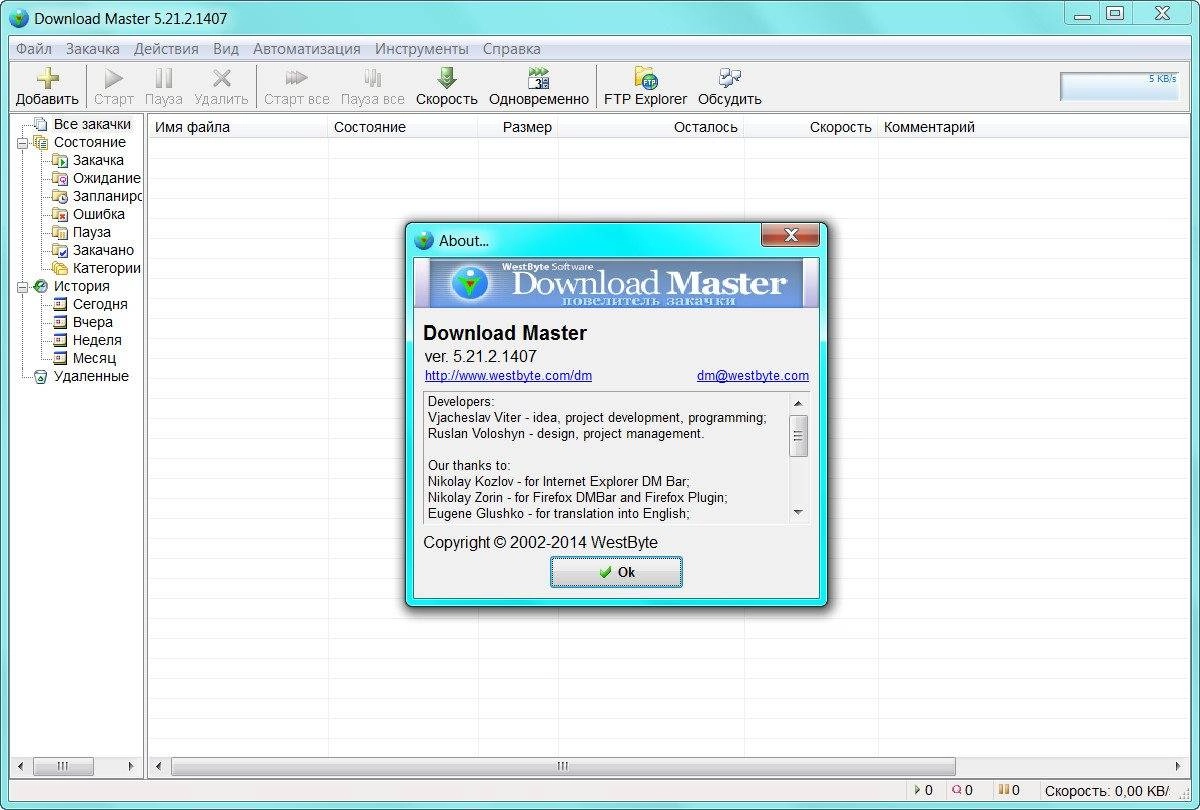Viewport: 1200px width, 810px height.
Task: Select Сегодня in the history tree
Action: 100,304
